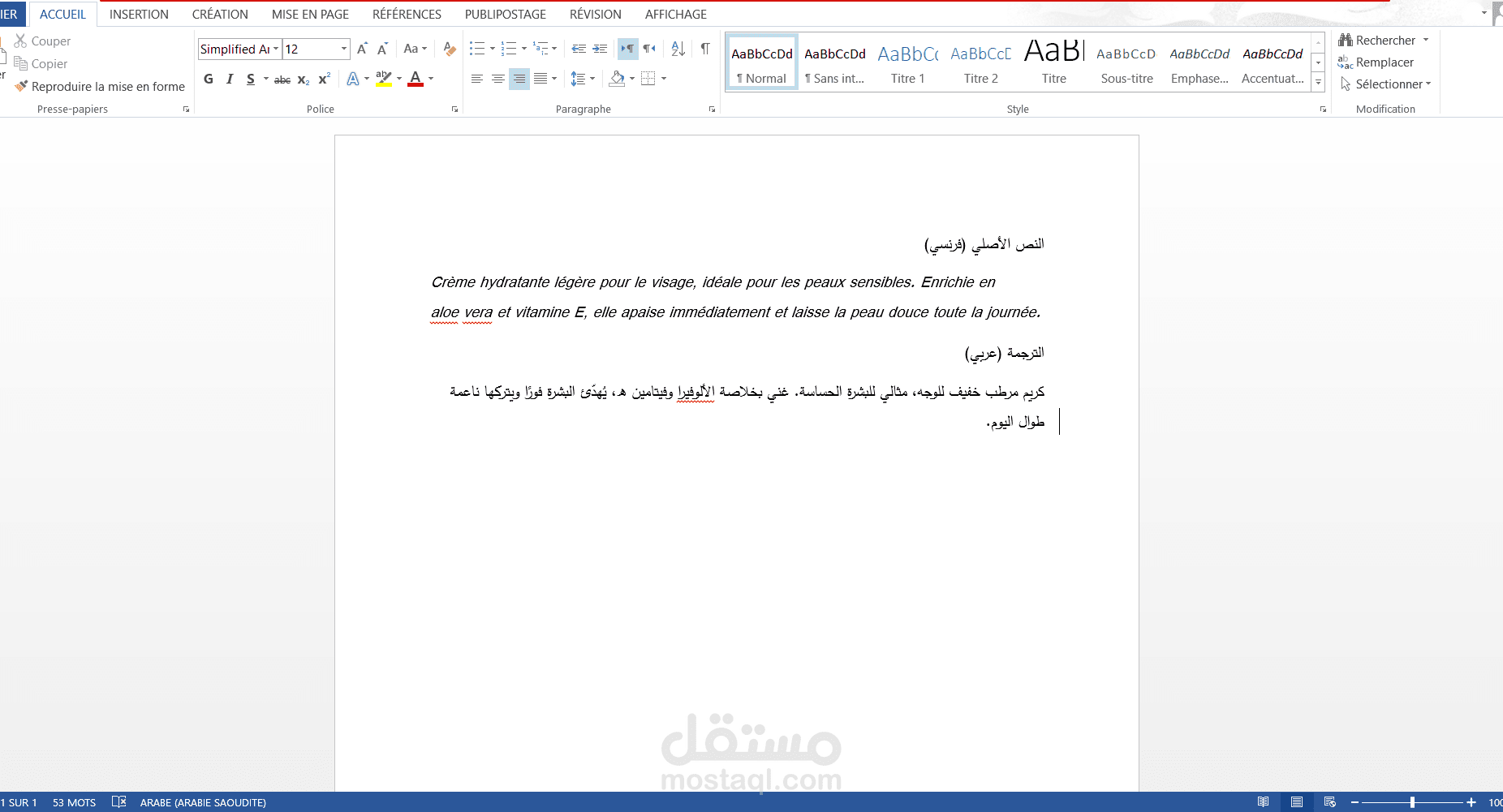This screenshot has width=1503, height=812.
Task: Apply red font color
Action: 416,79
